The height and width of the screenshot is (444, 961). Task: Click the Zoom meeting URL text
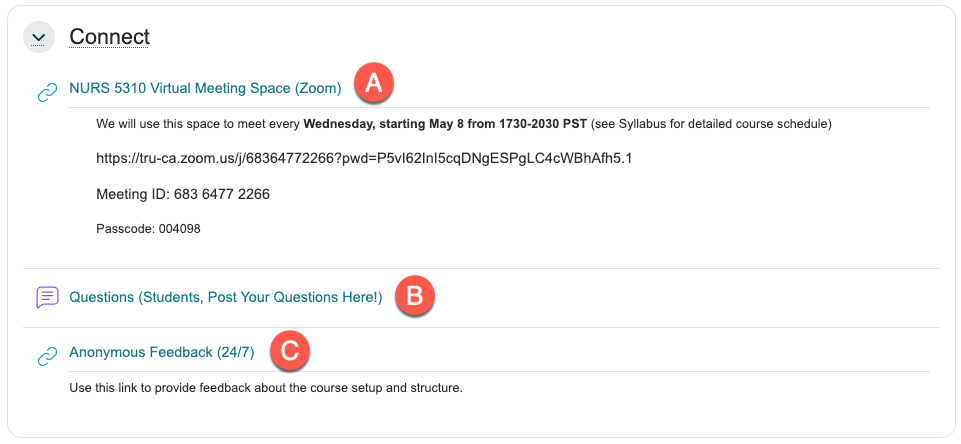tap(364, 158)
